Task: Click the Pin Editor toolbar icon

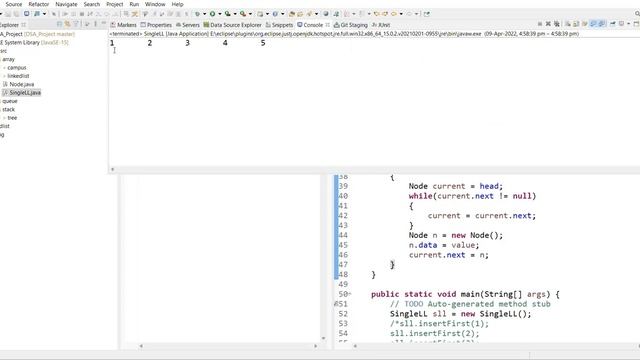Action: [x=427, y=14]
